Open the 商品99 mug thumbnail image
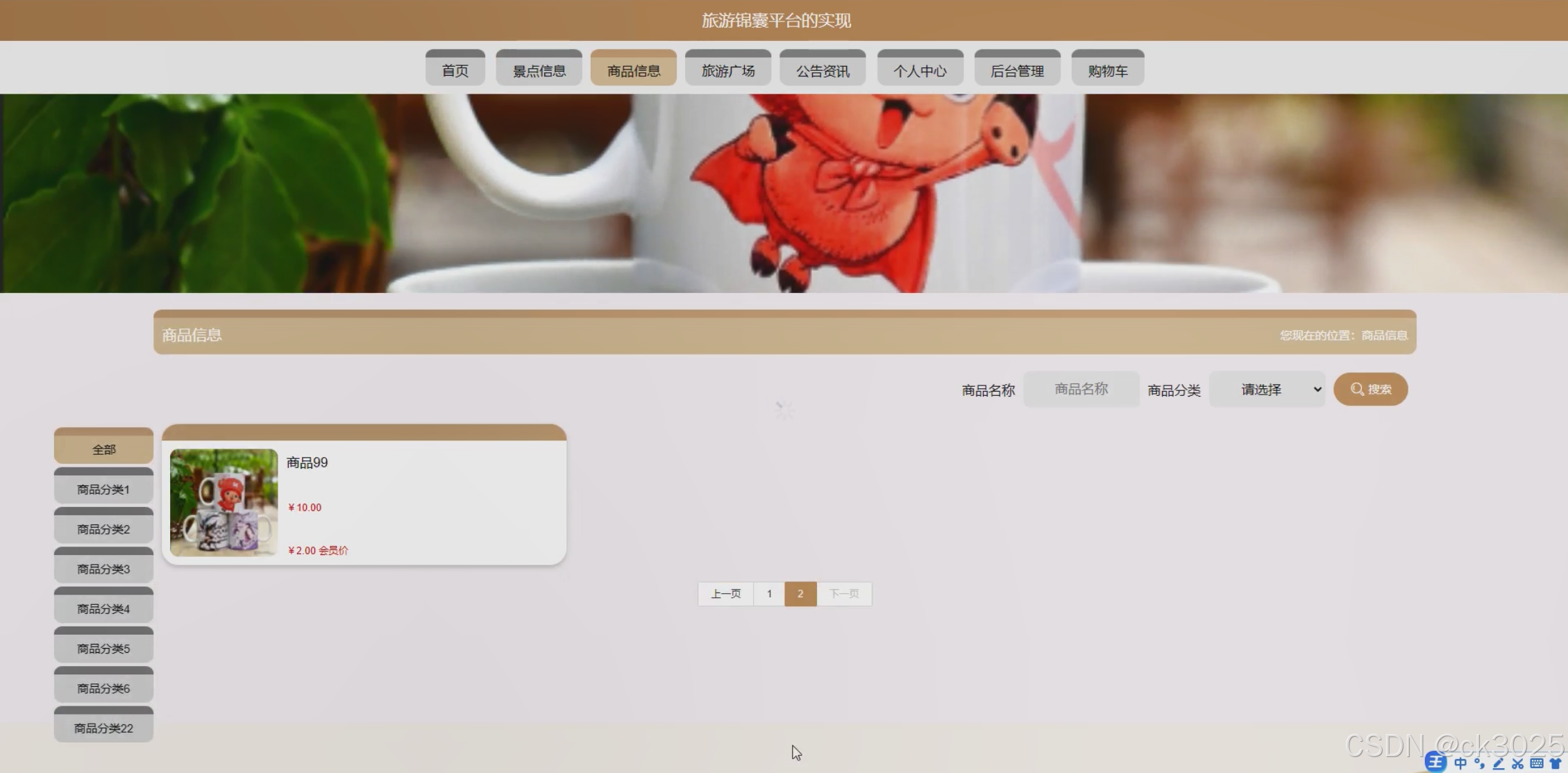The width and height of the screenshot is (1568, 773). click(224, 502)
